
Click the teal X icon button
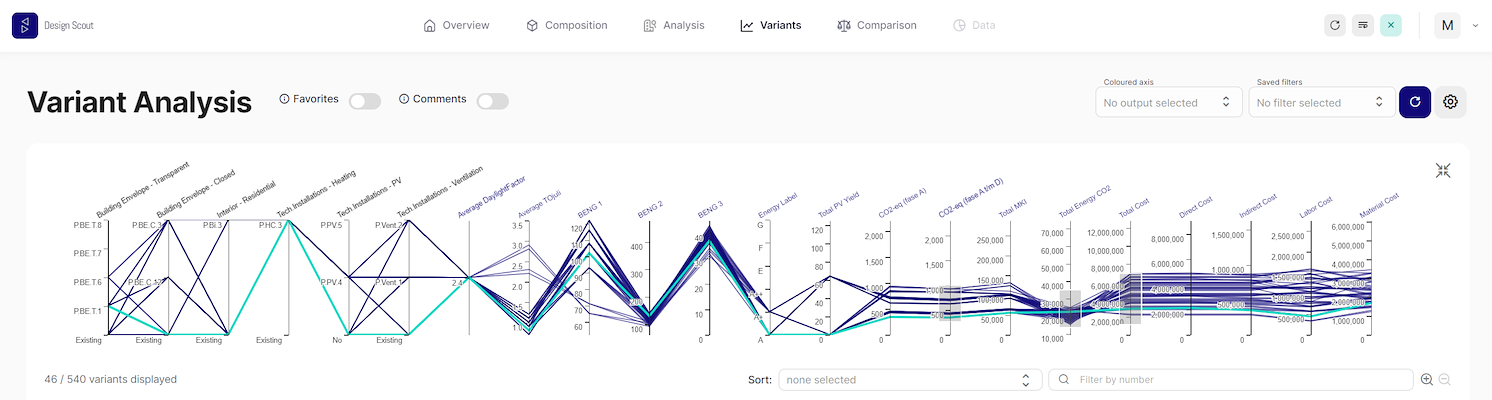tap(1390, 25)
